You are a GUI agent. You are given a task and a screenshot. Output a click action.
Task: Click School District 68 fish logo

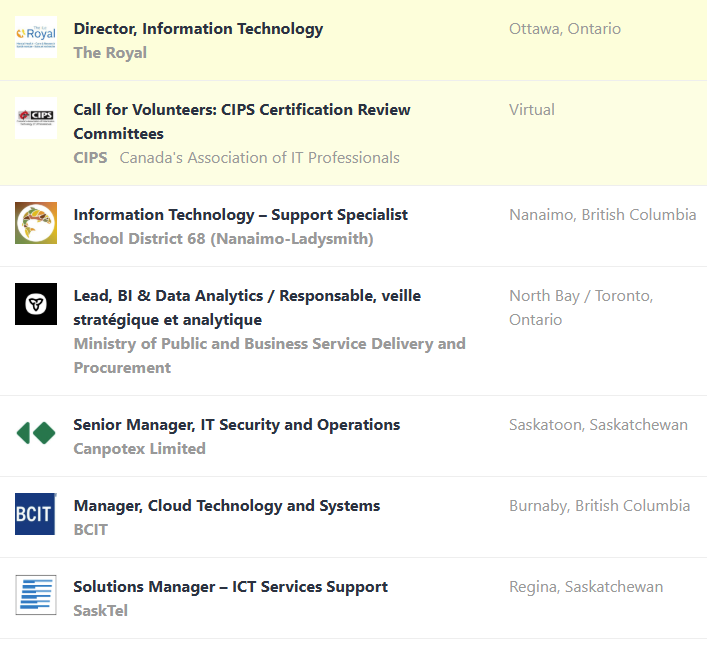pos(36,223)
